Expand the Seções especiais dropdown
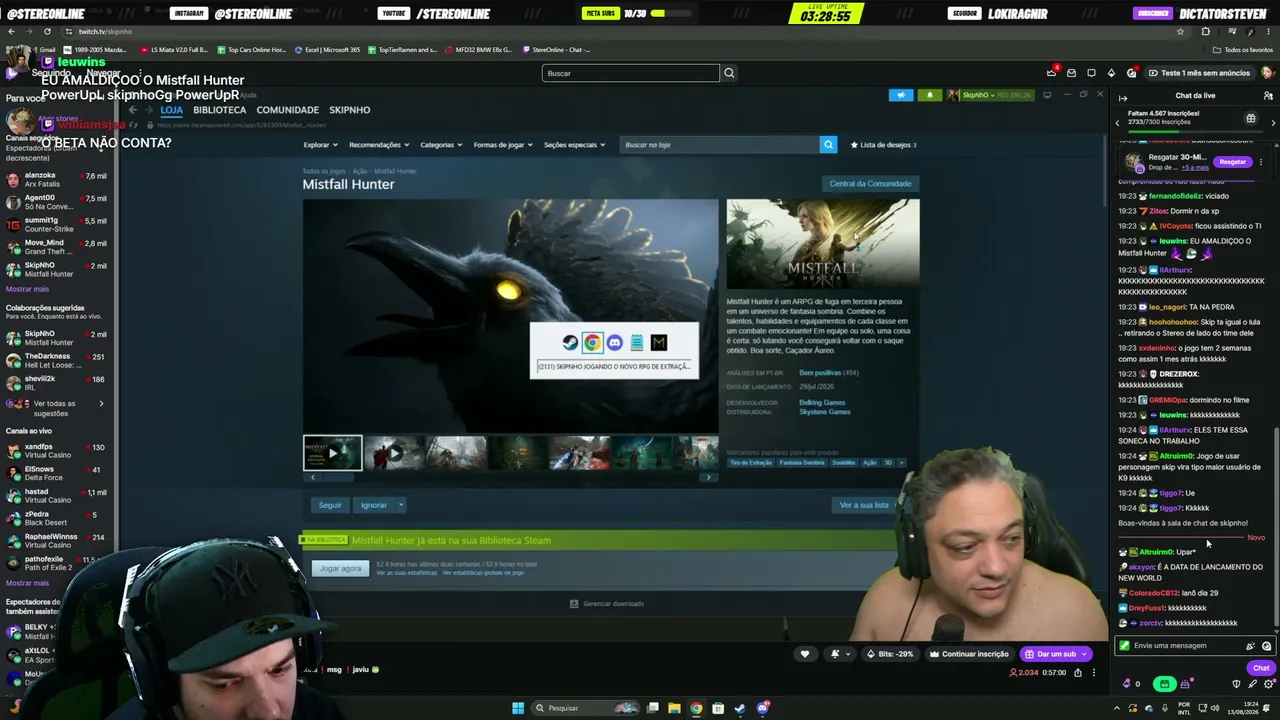Image resolution: width=1280 pixels, height=720 pixels. coord(574,145)
